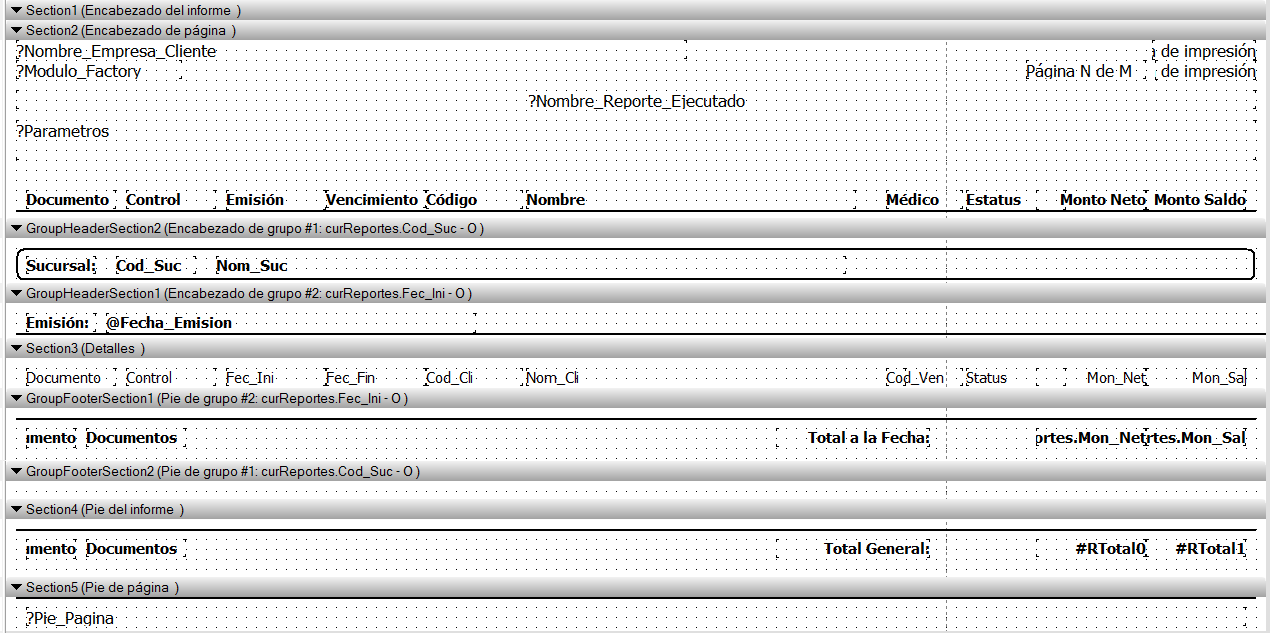This screenshot has height=633, width=1270.
Task: Select the Estatus column heading
Action: pos(1001,200)
